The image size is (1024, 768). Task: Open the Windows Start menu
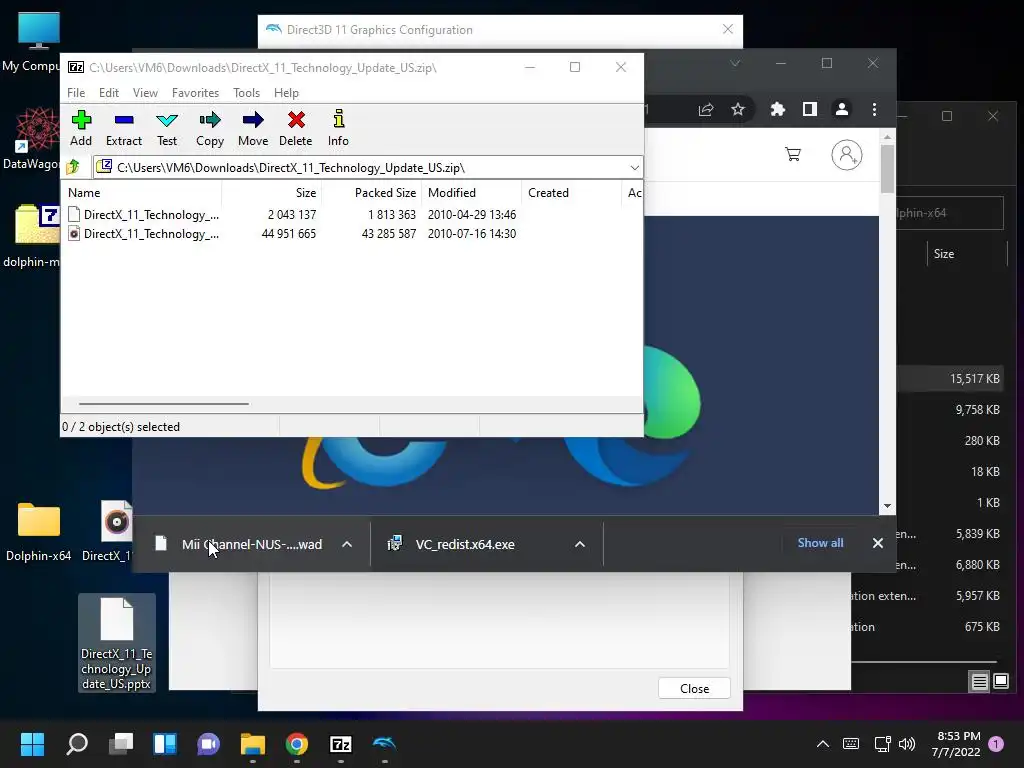(x=32, y=744)
